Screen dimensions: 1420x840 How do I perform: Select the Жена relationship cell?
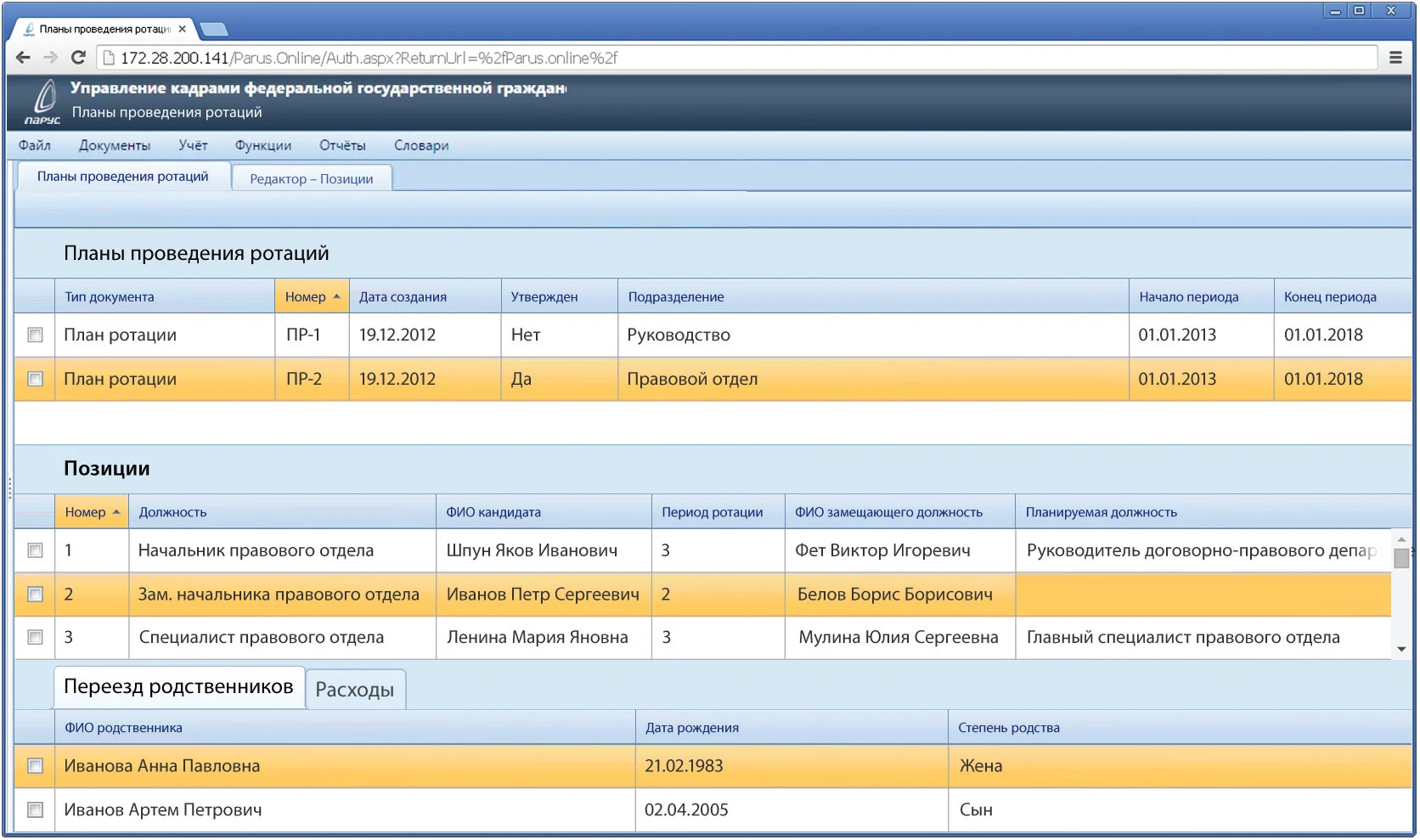pyautogui.click(x=1181, y=766)
